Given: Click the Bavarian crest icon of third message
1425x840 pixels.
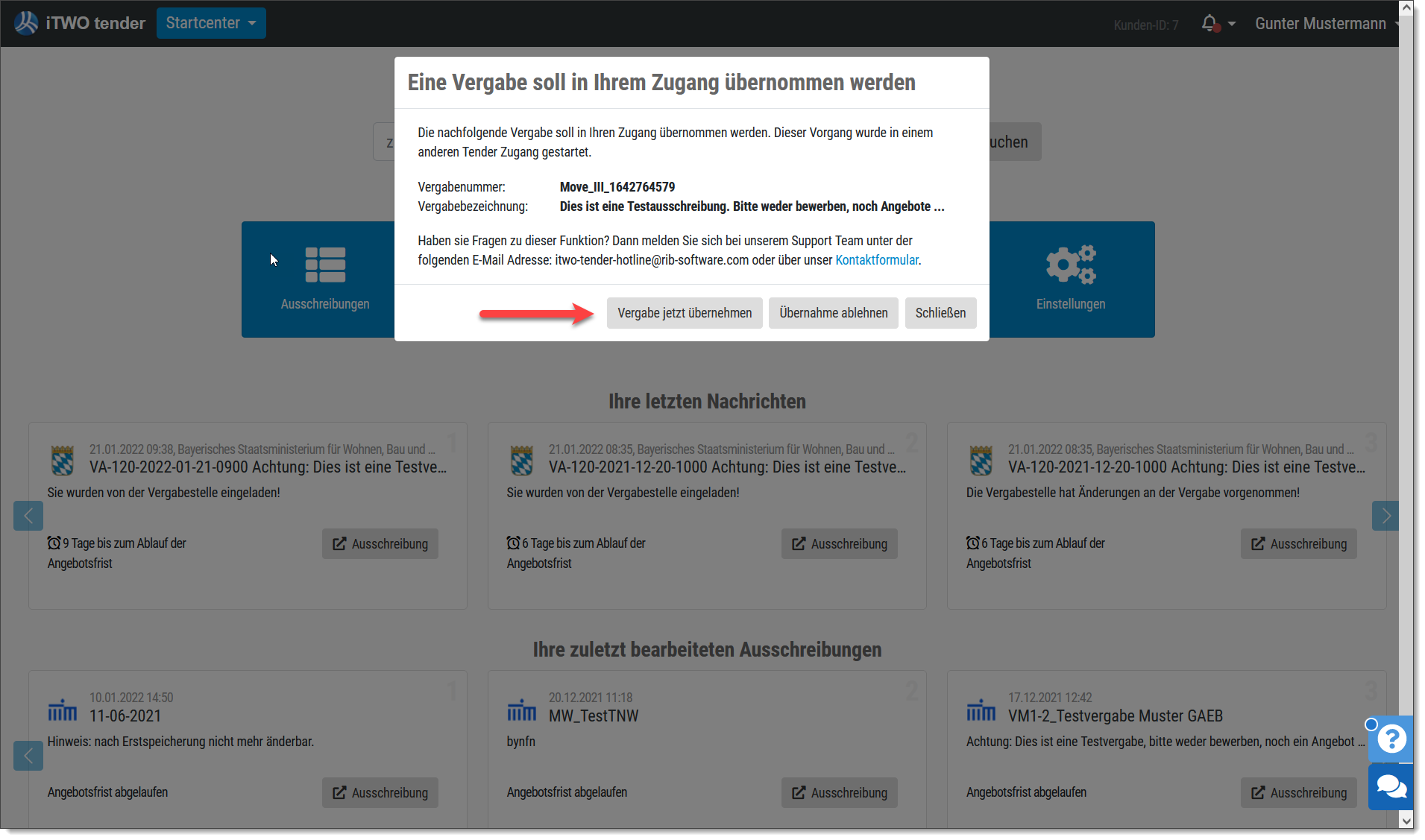Looking at the screenshot, I should [x=981, y=460].
